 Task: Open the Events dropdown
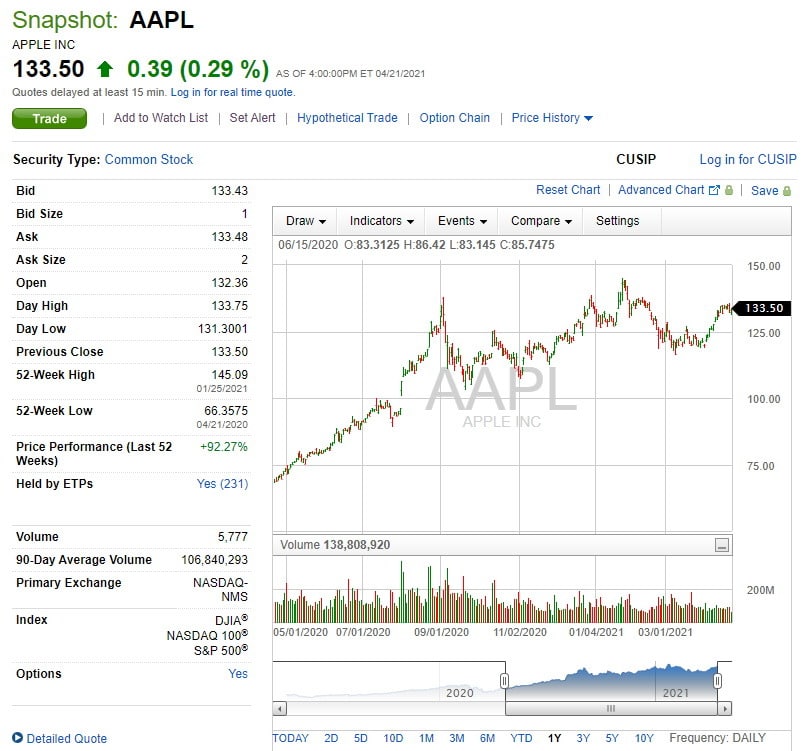462,221
